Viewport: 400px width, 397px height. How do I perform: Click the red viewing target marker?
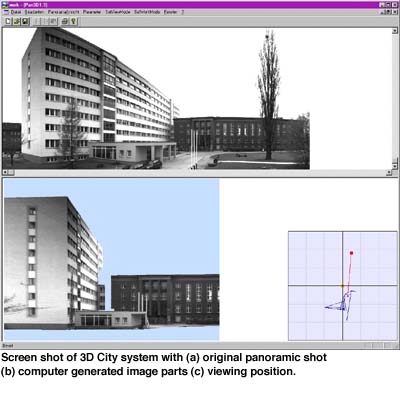click(x=351, y=253)
